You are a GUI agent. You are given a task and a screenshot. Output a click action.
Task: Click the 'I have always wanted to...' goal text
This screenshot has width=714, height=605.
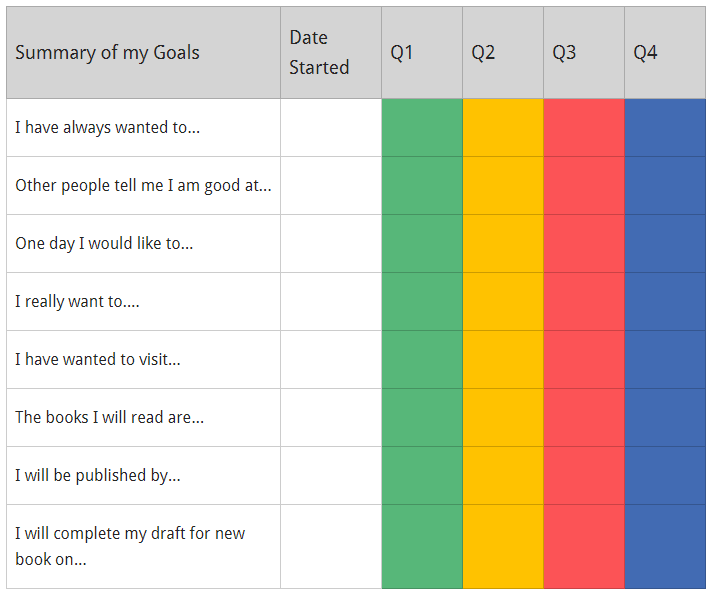click(107, 127)
